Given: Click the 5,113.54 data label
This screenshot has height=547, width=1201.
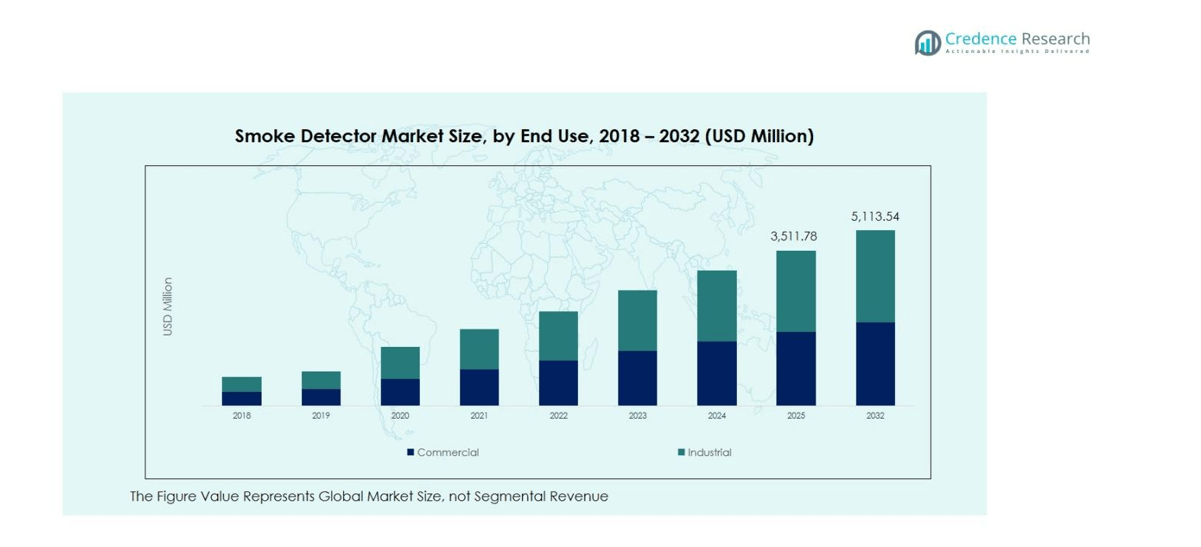Looking at the screenshot, I should (x=875, y=216).
